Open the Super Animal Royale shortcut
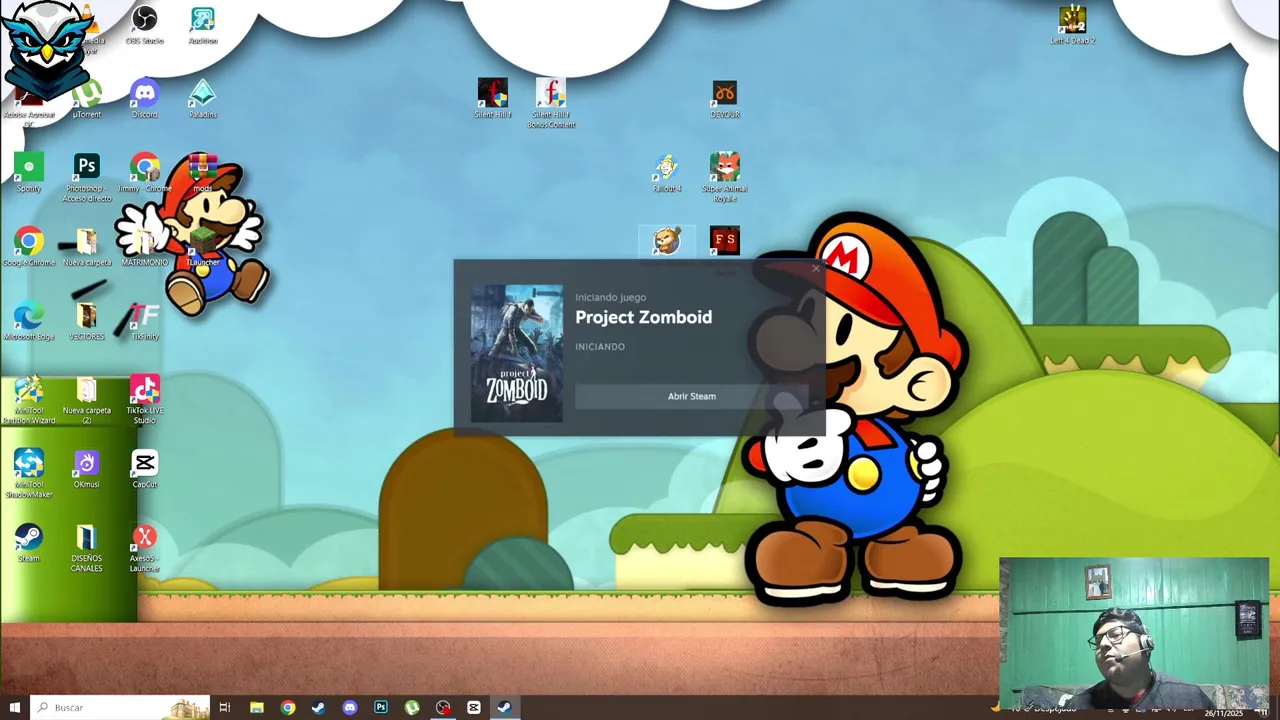 725,178
